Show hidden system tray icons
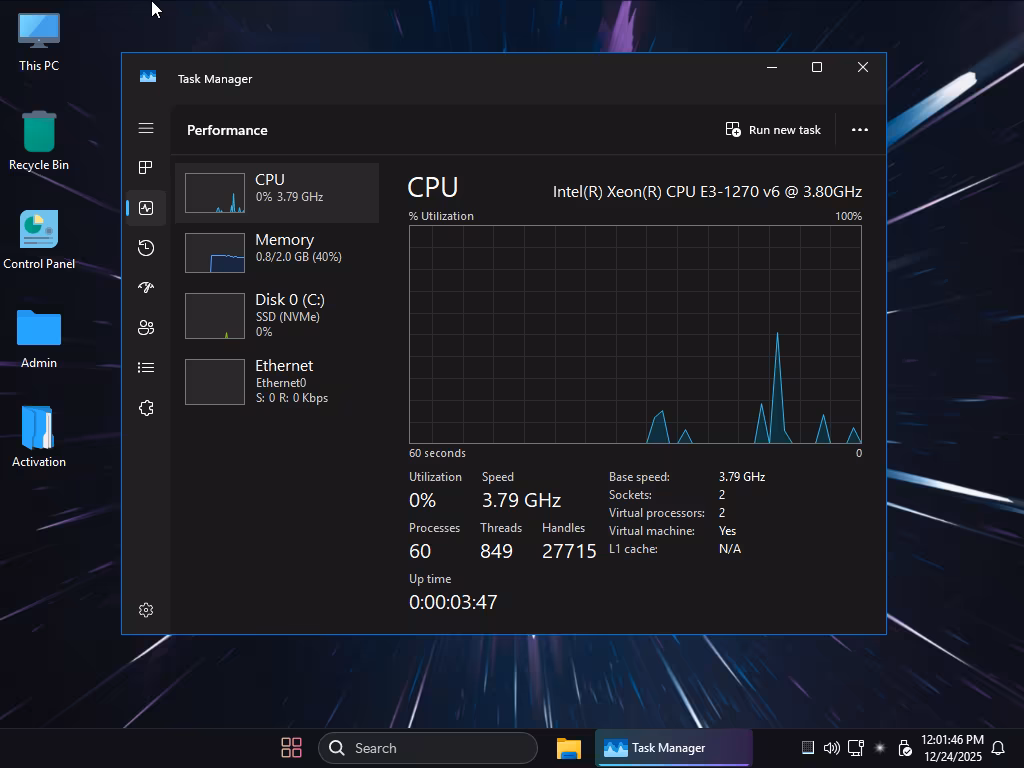 (808, 748)
